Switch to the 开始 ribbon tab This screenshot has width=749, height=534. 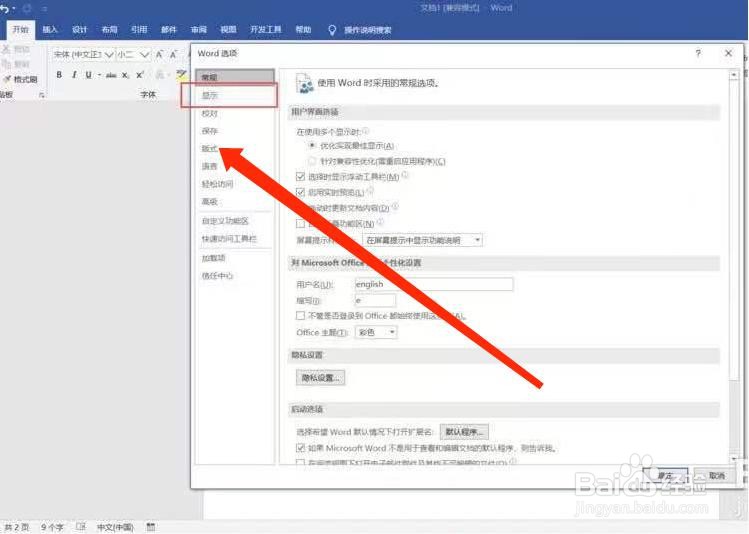[x=21, y=30]
